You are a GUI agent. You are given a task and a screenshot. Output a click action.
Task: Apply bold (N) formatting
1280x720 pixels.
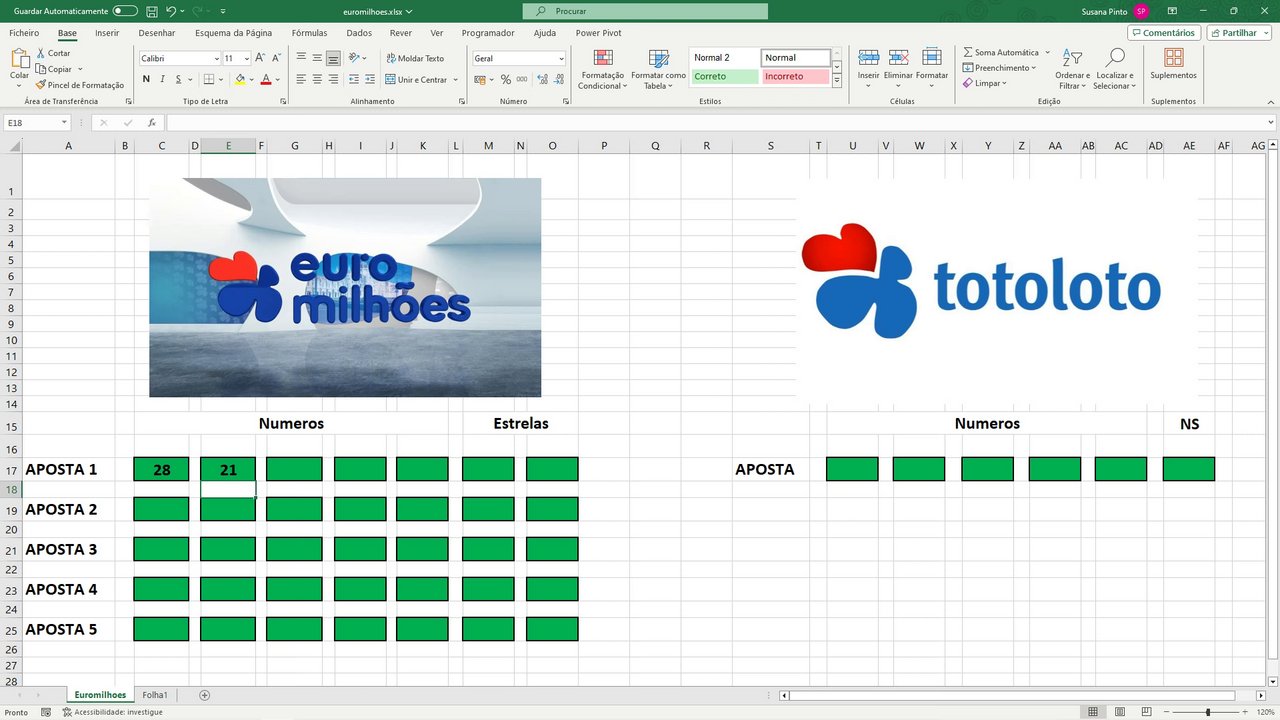tap(146, 79)
